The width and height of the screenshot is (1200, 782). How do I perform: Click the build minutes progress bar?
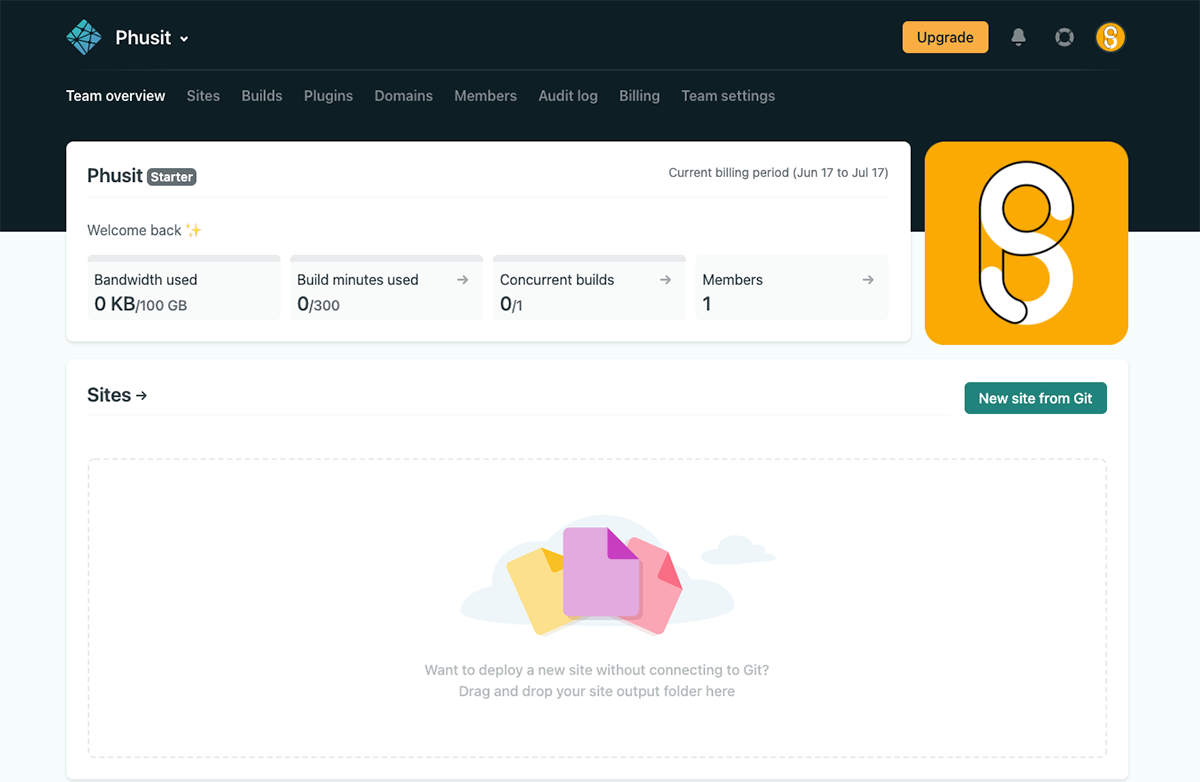386,258
